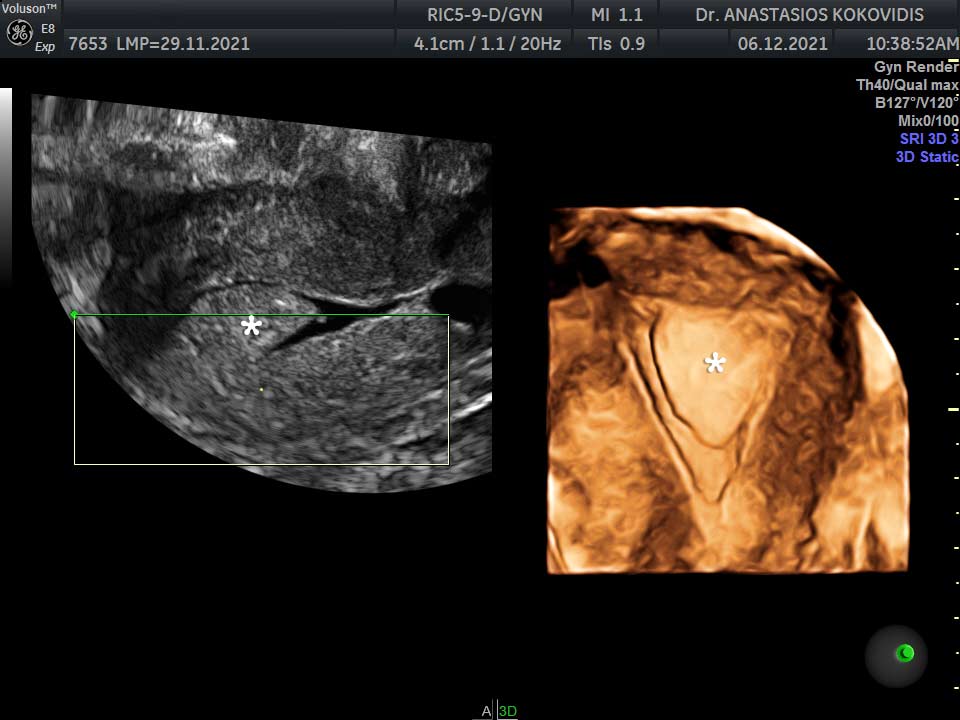Click the Th40/Qual max parameter
Viewport: 960px width, 720px height.
click(x=907, y=85)
